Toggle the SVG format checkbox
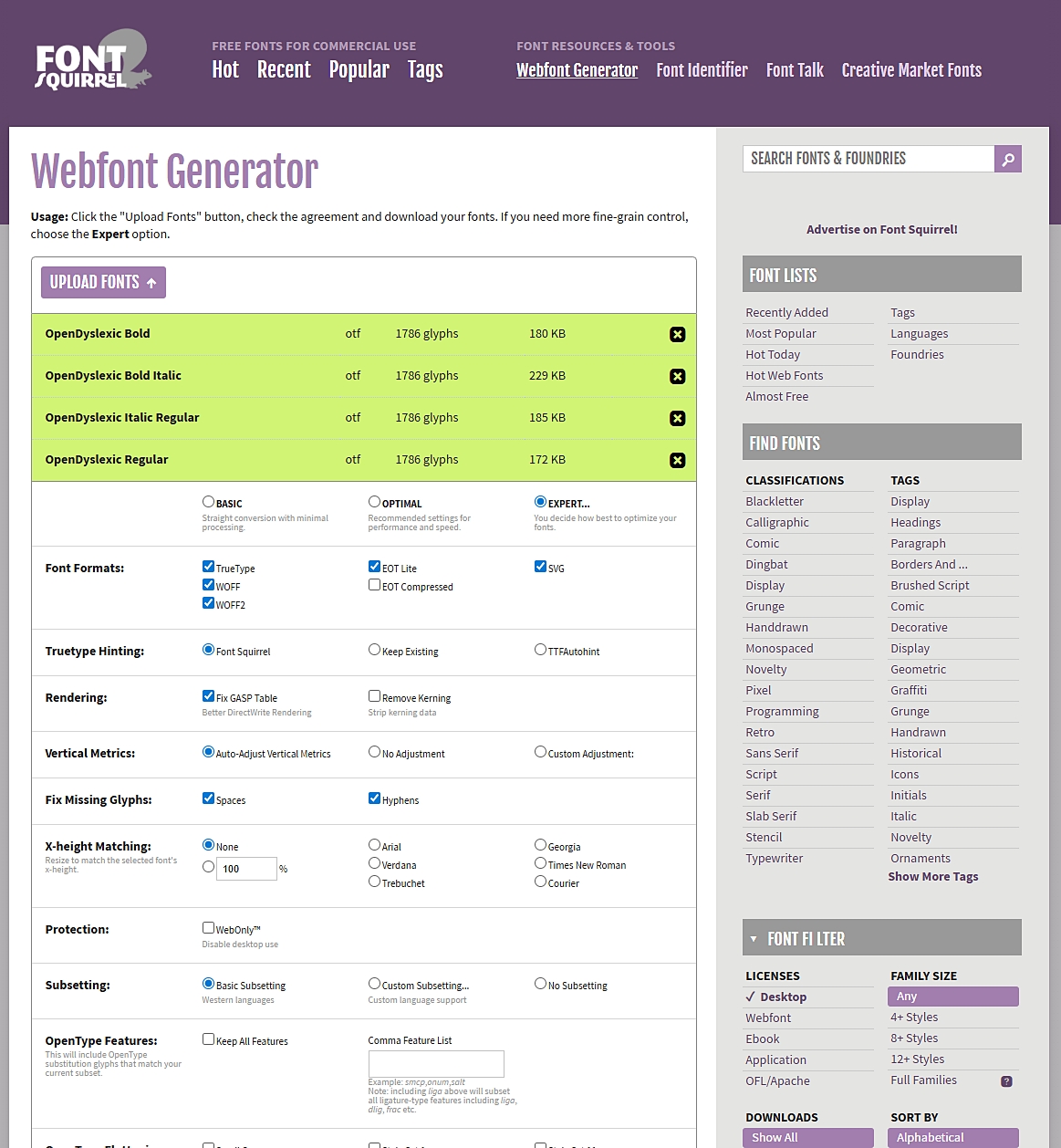 coord(540,567)
